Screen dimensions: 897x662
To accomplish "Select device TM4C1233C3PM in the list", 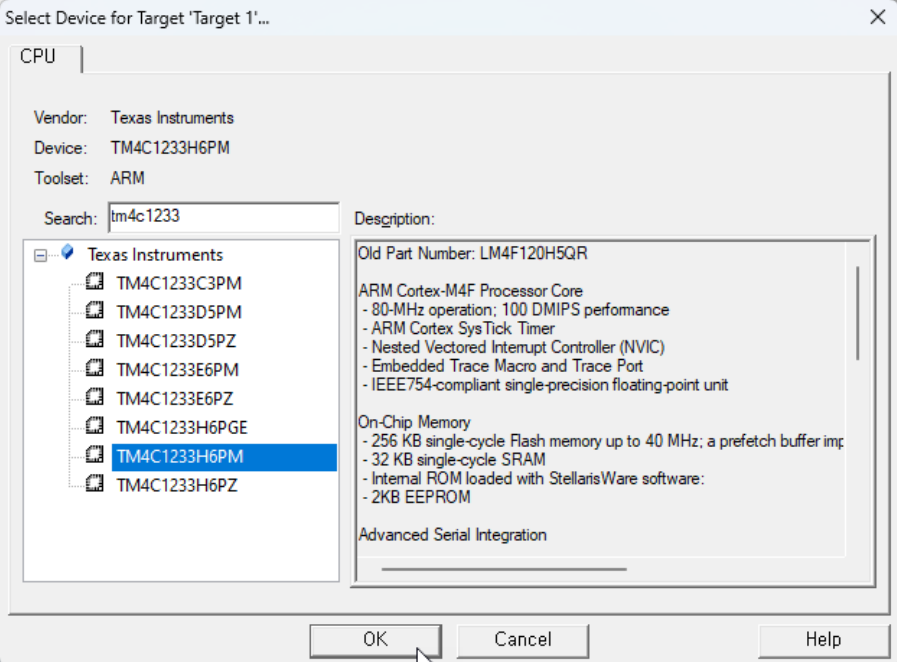I will 179,283.
